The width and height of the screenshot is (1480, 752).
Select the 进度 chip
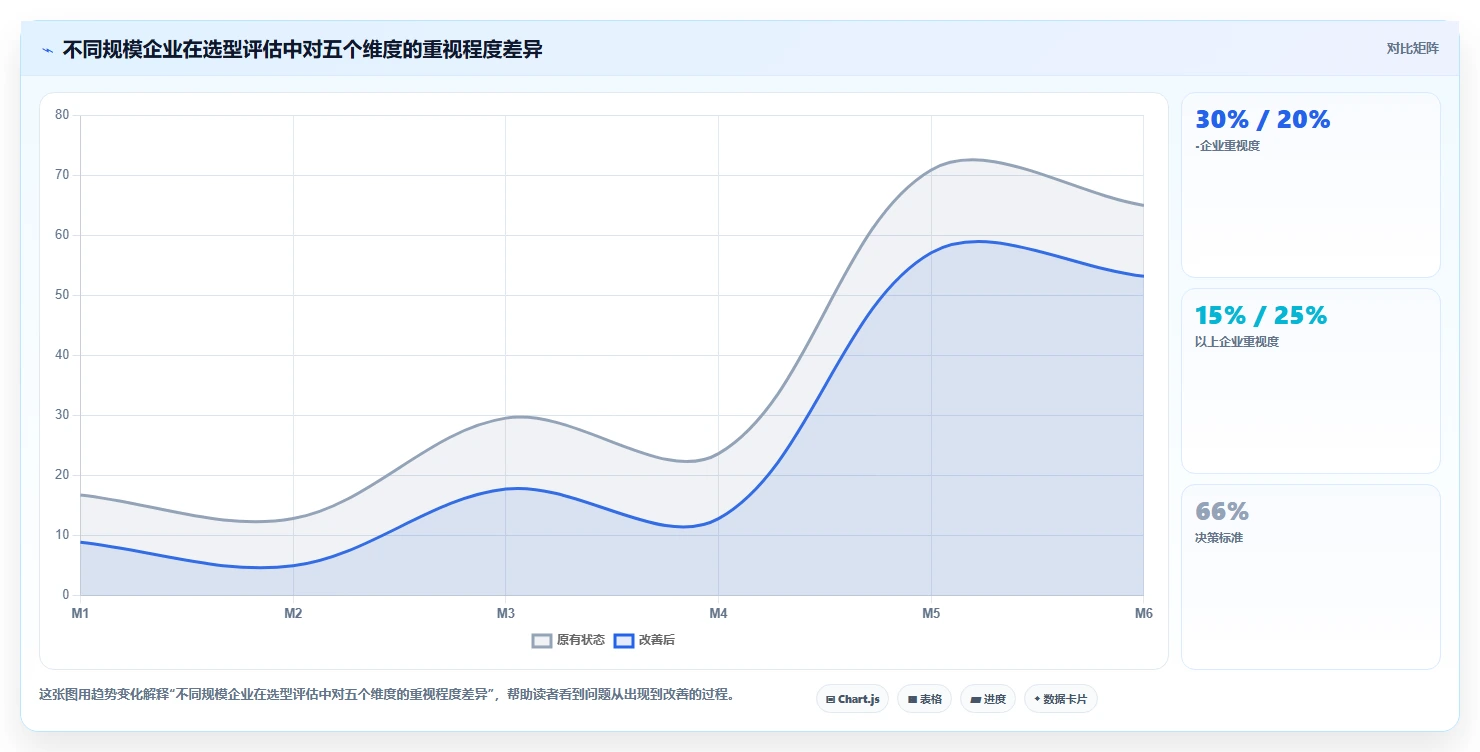tap(987, 699)
